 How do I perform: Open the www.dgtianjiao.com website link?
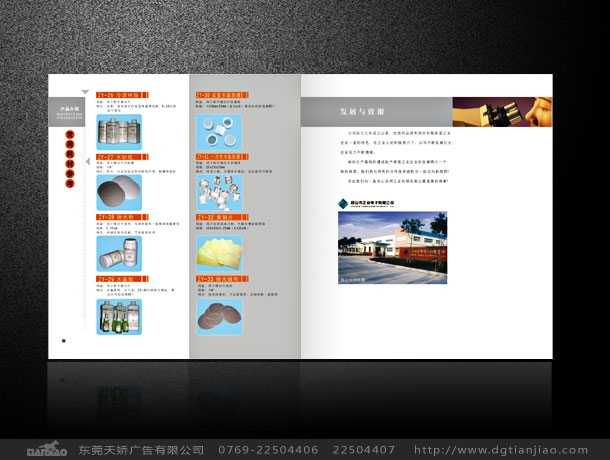tap(505, 450)
